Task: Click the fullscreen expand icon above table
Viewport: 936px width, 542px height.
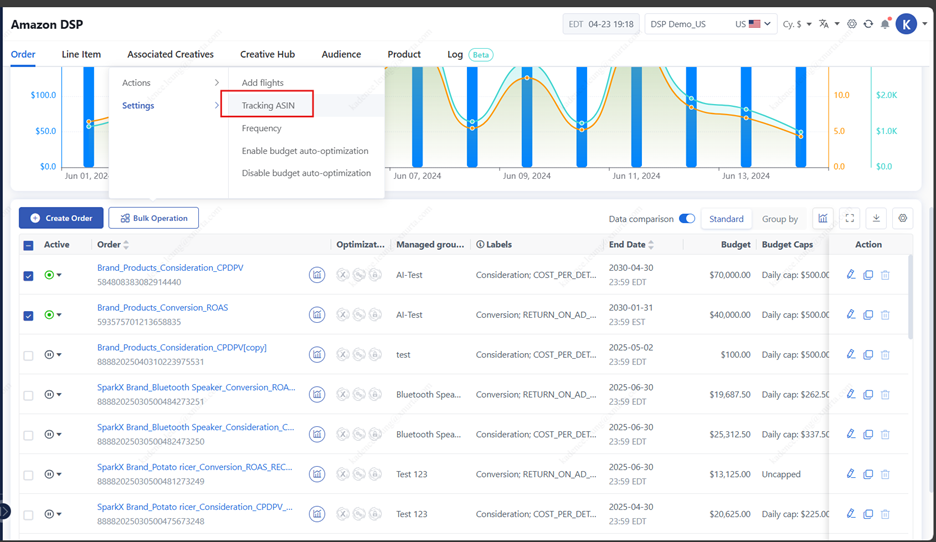Action: (x=850, y=218)
